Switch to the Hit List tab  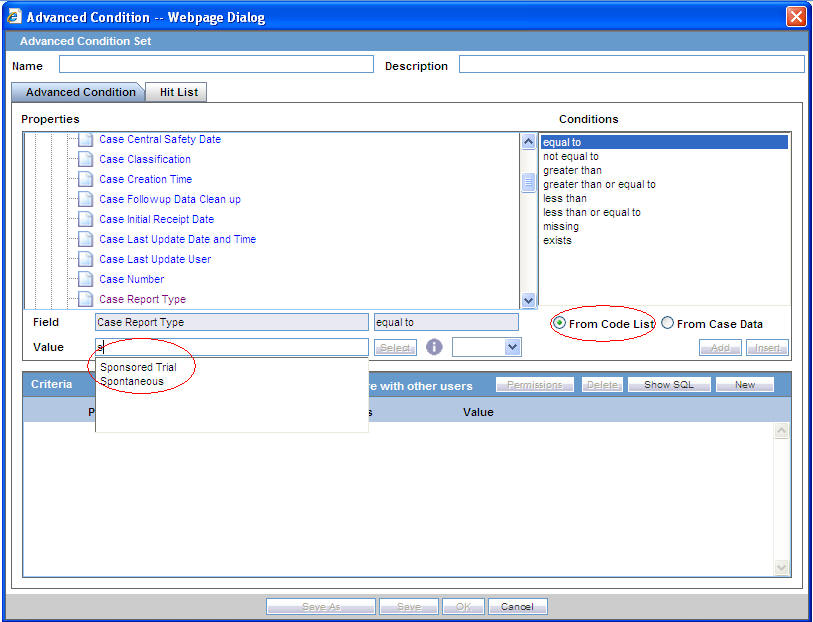(178, 92)
